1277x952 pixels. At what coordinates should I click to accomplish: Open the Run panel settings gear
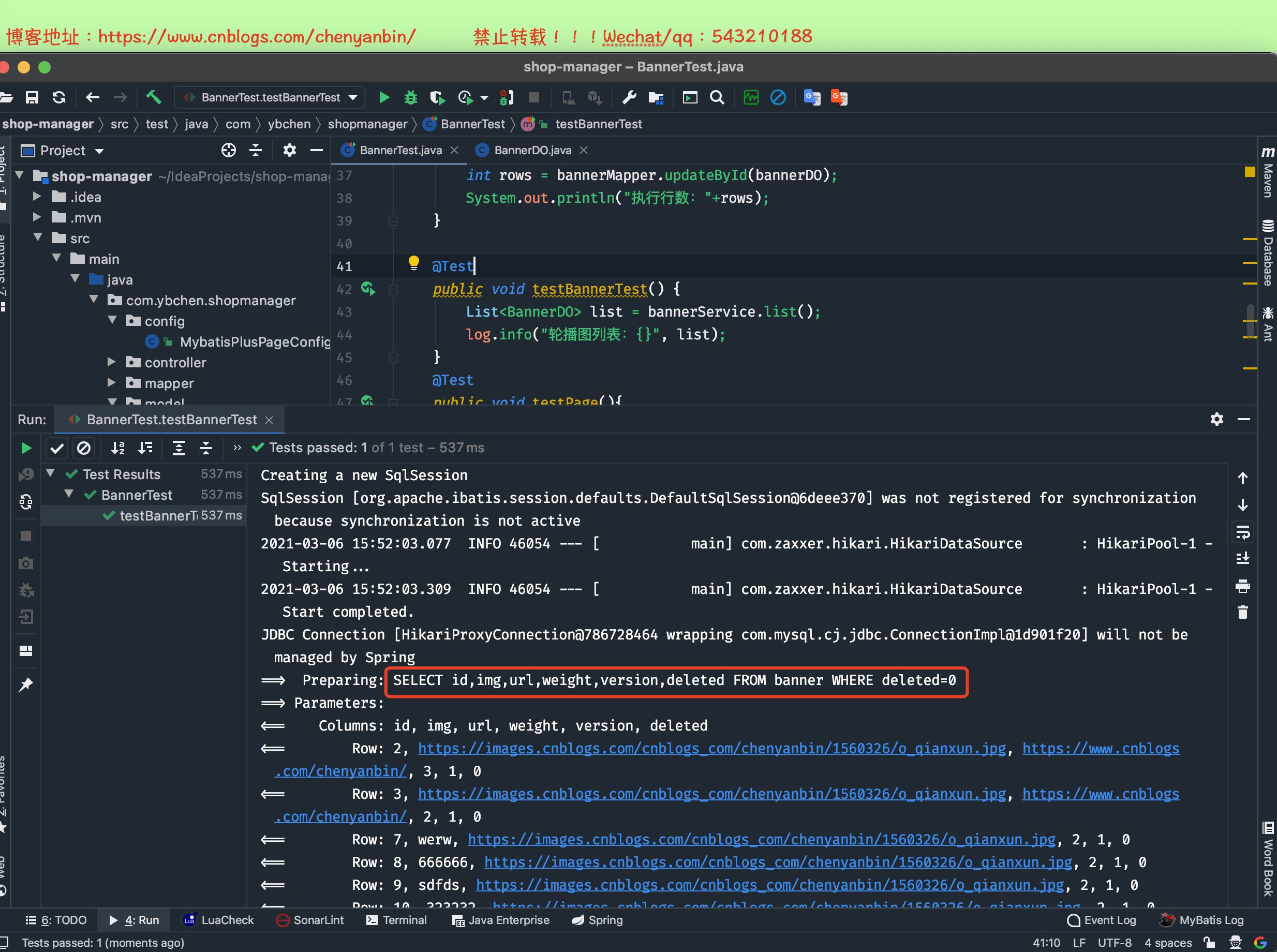point(1217,420)
